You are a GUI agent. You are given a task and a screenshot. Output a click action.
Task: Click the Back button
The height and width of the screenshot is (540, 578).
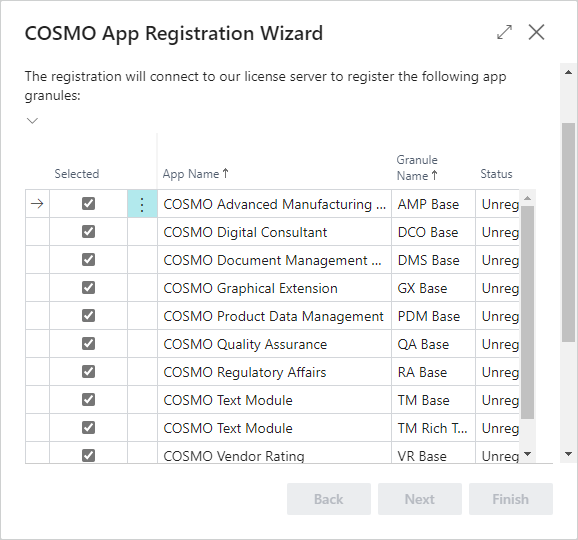point(329,499)
